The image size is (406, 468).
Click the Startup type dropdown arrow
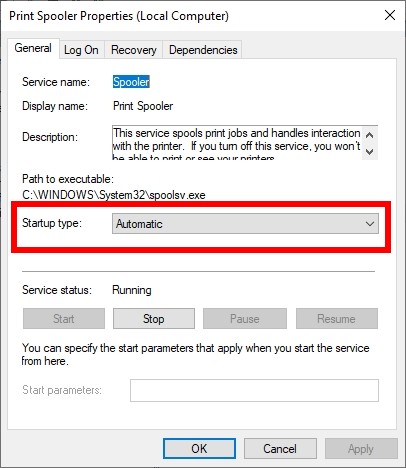[370, 224]
